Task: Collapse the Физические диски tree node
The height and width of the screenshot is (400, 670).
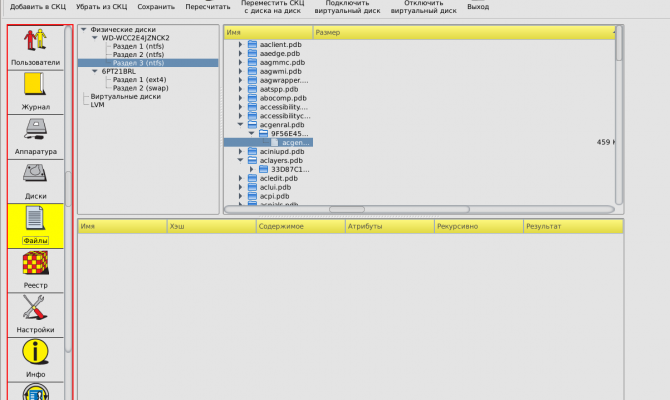Action: (84, 29)
